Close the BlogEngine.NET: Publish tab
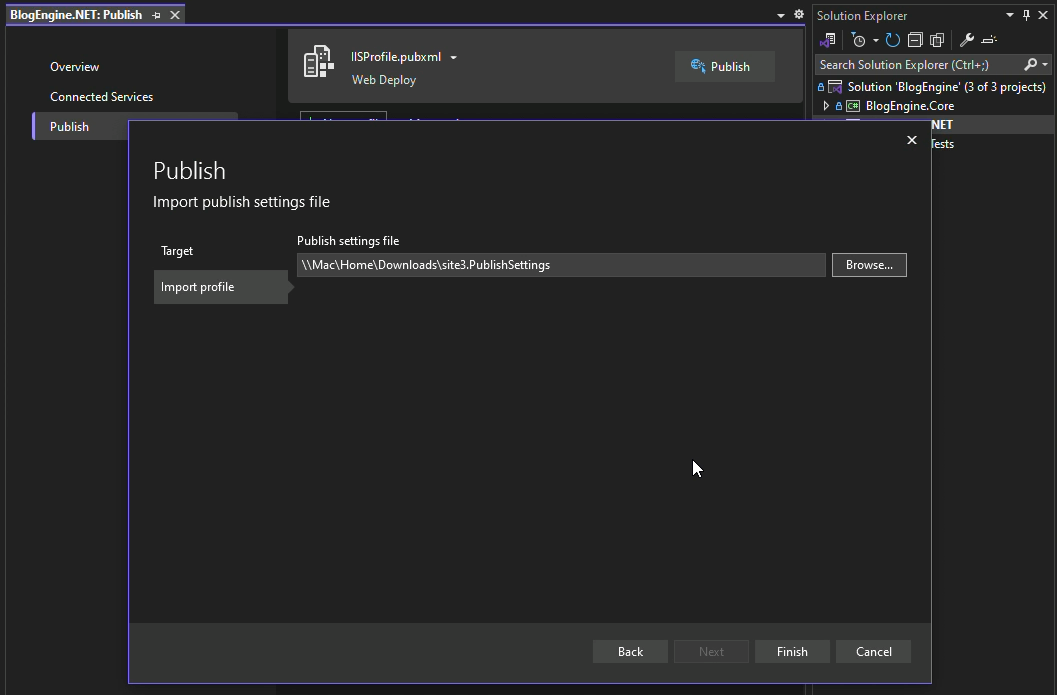The height and width of the screenshot is (695, 1057). point(175,15)
